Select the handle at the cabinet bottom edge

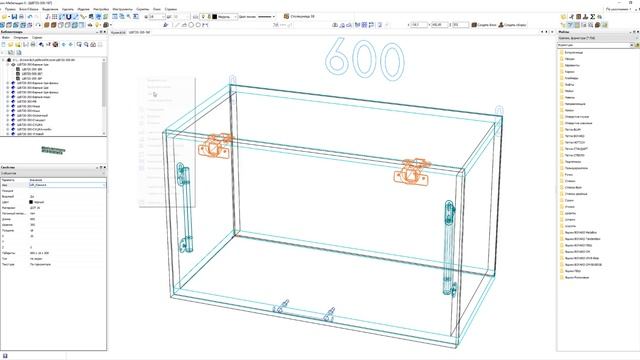point(304,312)
